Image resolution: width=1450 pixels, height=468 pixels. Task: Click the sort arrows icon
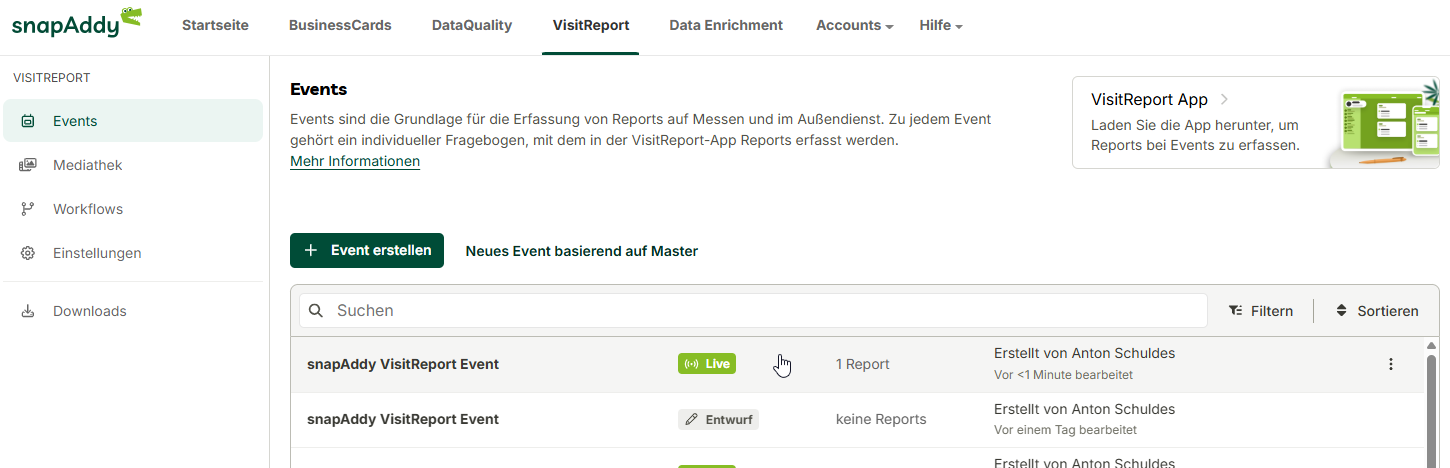click(1342, 311)
